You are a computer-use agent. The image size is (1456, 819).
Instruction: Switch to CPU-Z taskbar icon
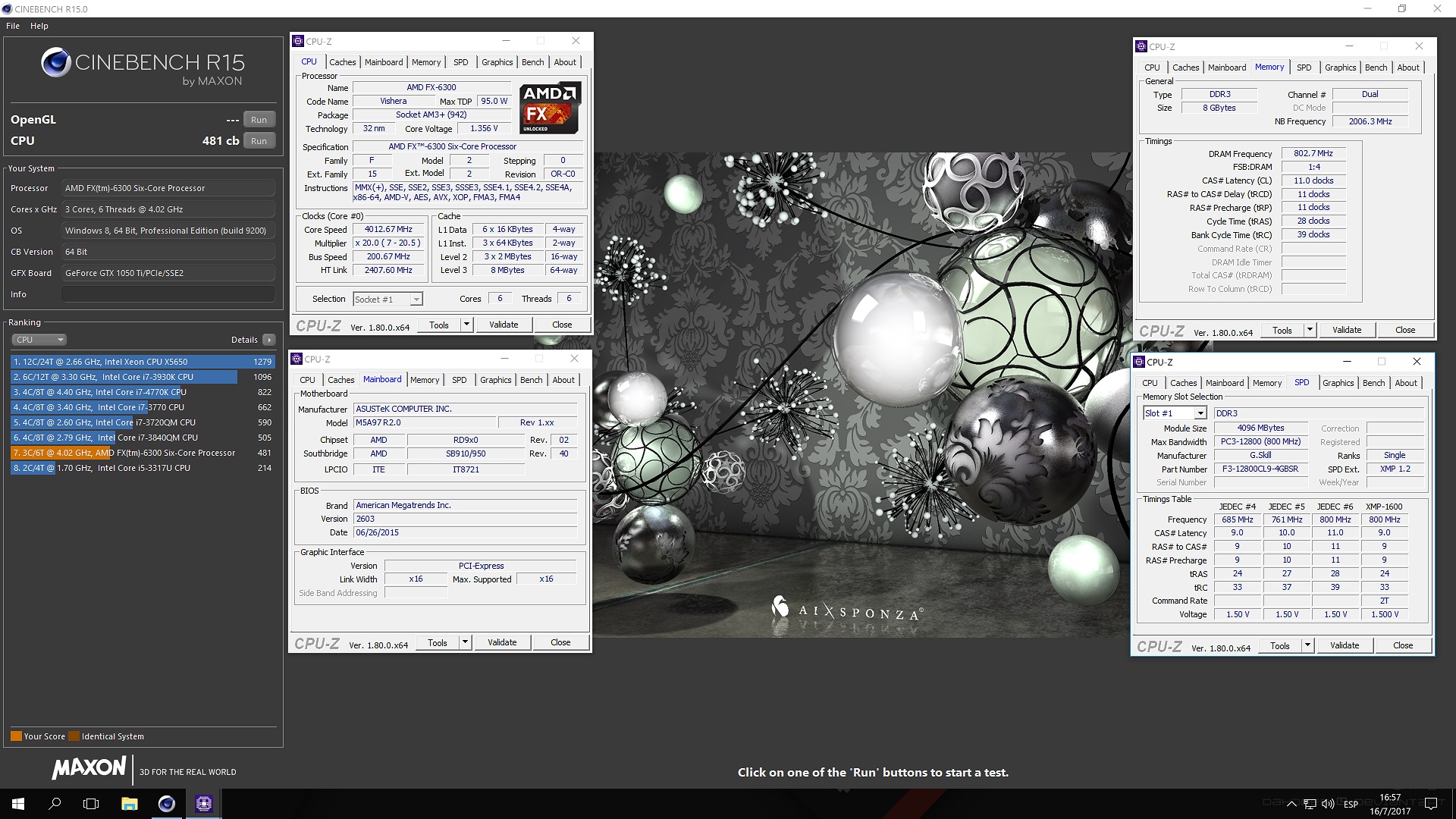tap(203, 804)
